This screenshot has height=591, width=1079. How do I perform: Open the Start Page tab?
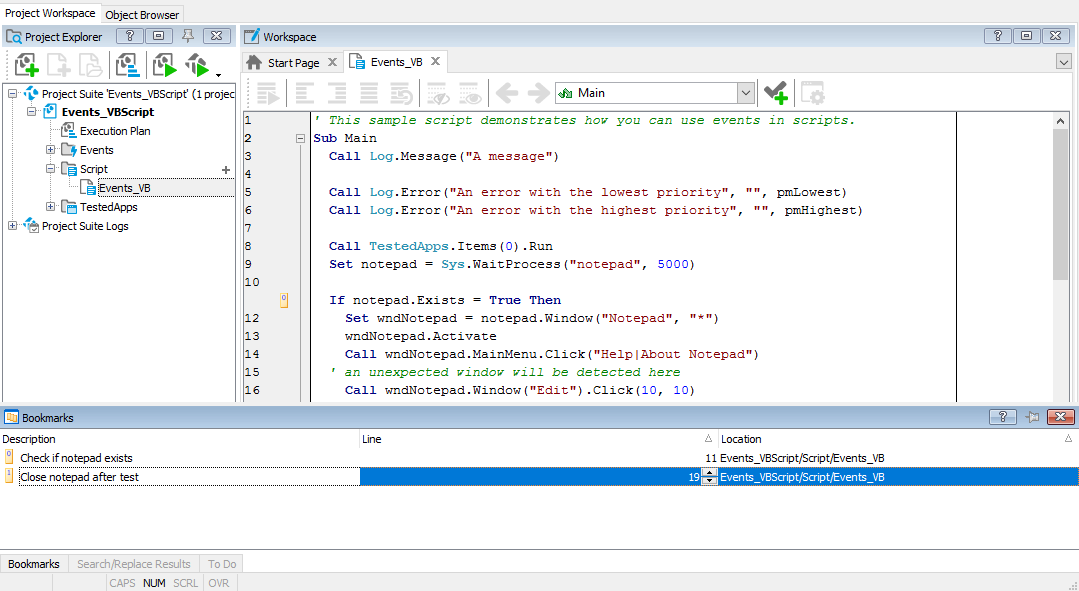(x=293, y=62)
